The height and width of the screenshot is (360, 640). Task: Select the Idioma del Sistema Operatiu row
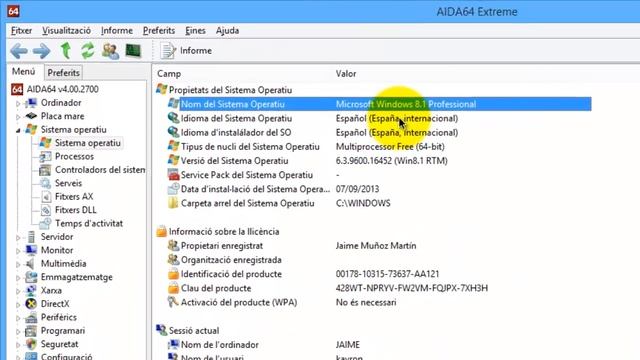[x=380, y=118]
